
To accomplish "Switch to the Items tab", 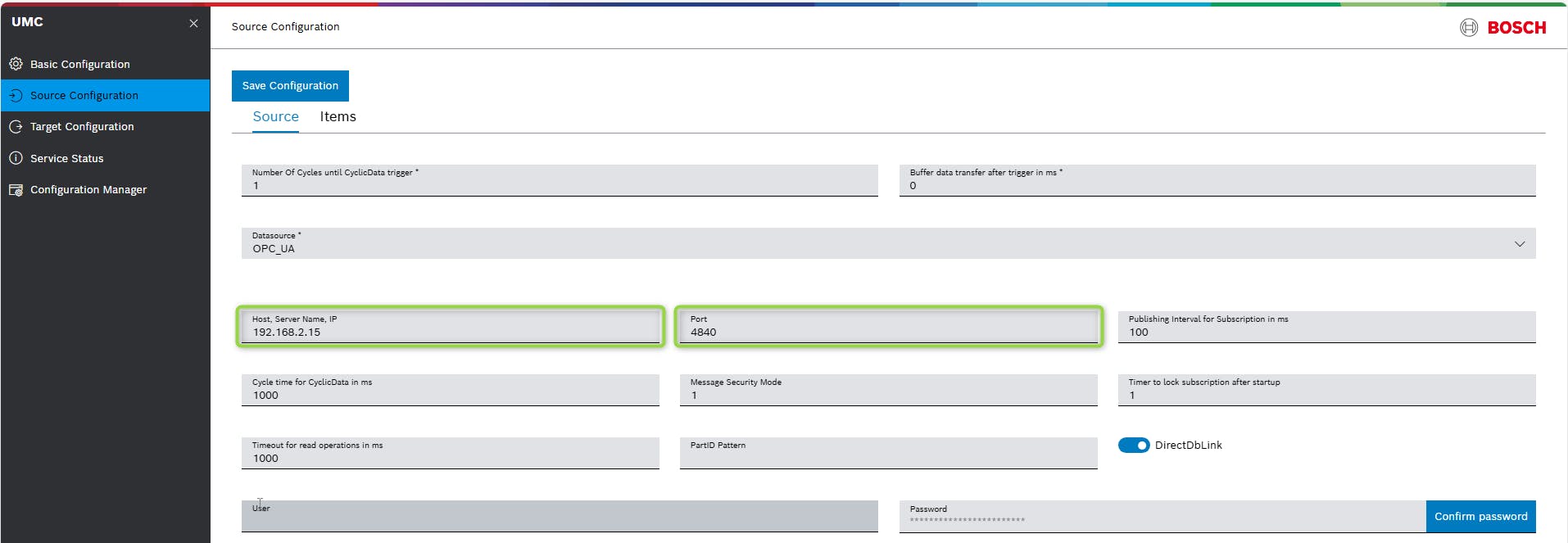I will pyautogui.click(x=338, y=117).
